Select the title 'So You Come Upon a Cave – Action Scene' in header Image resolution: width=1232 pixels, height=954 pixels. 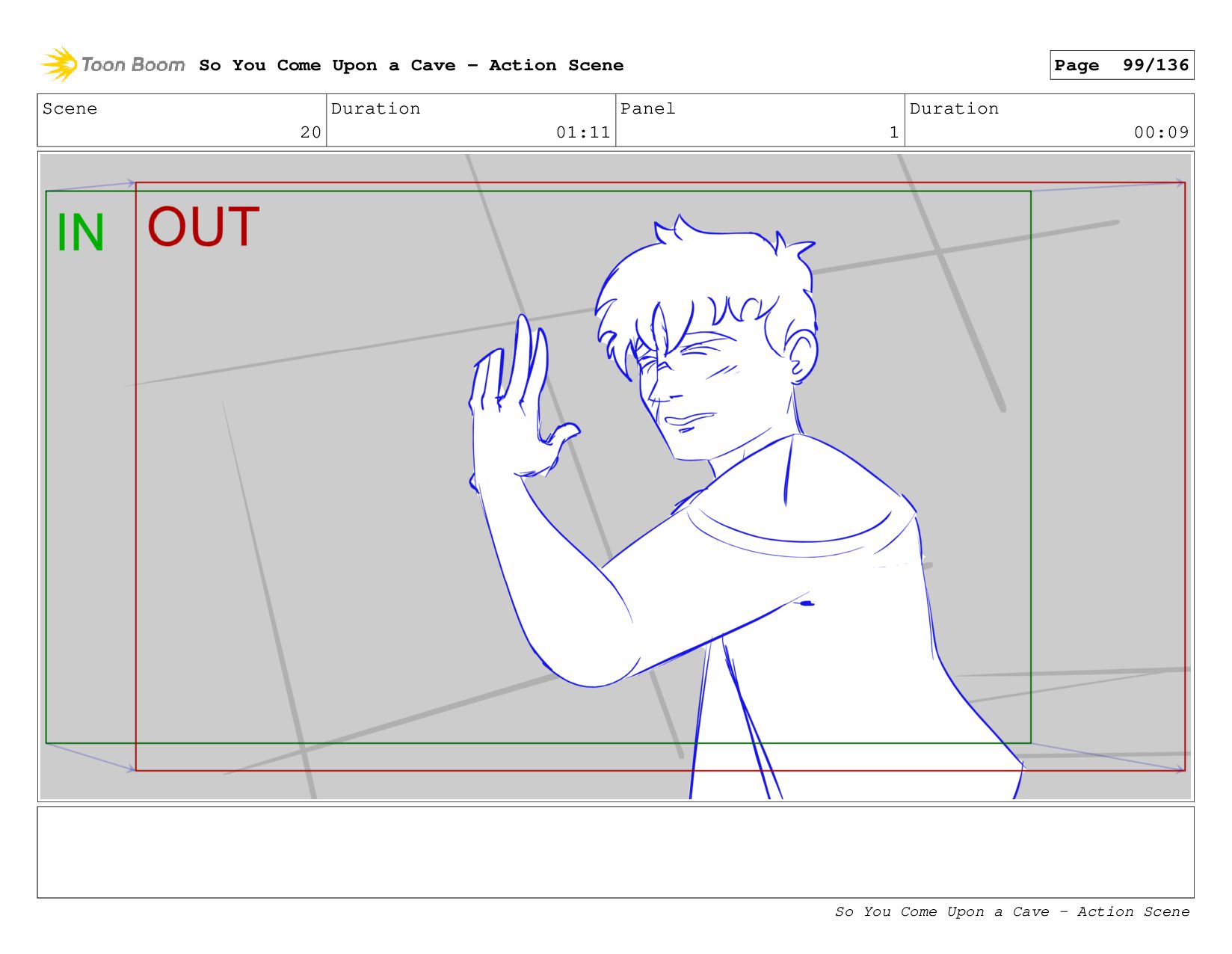pos(411,66)
